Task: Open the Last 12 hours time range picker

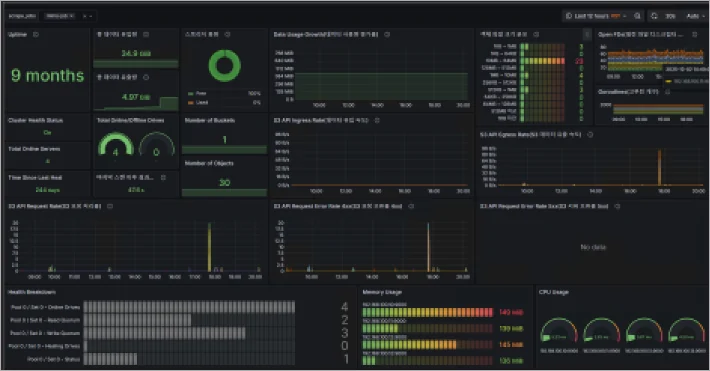Action: pyautogui.click(x=596, y=16)
